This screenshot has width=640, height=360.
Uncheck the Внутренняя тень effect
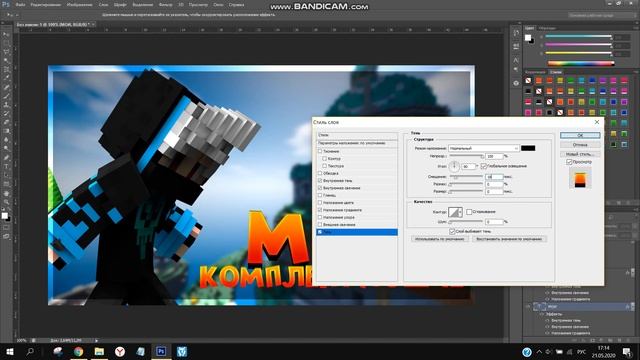click(x=320, y=180)
